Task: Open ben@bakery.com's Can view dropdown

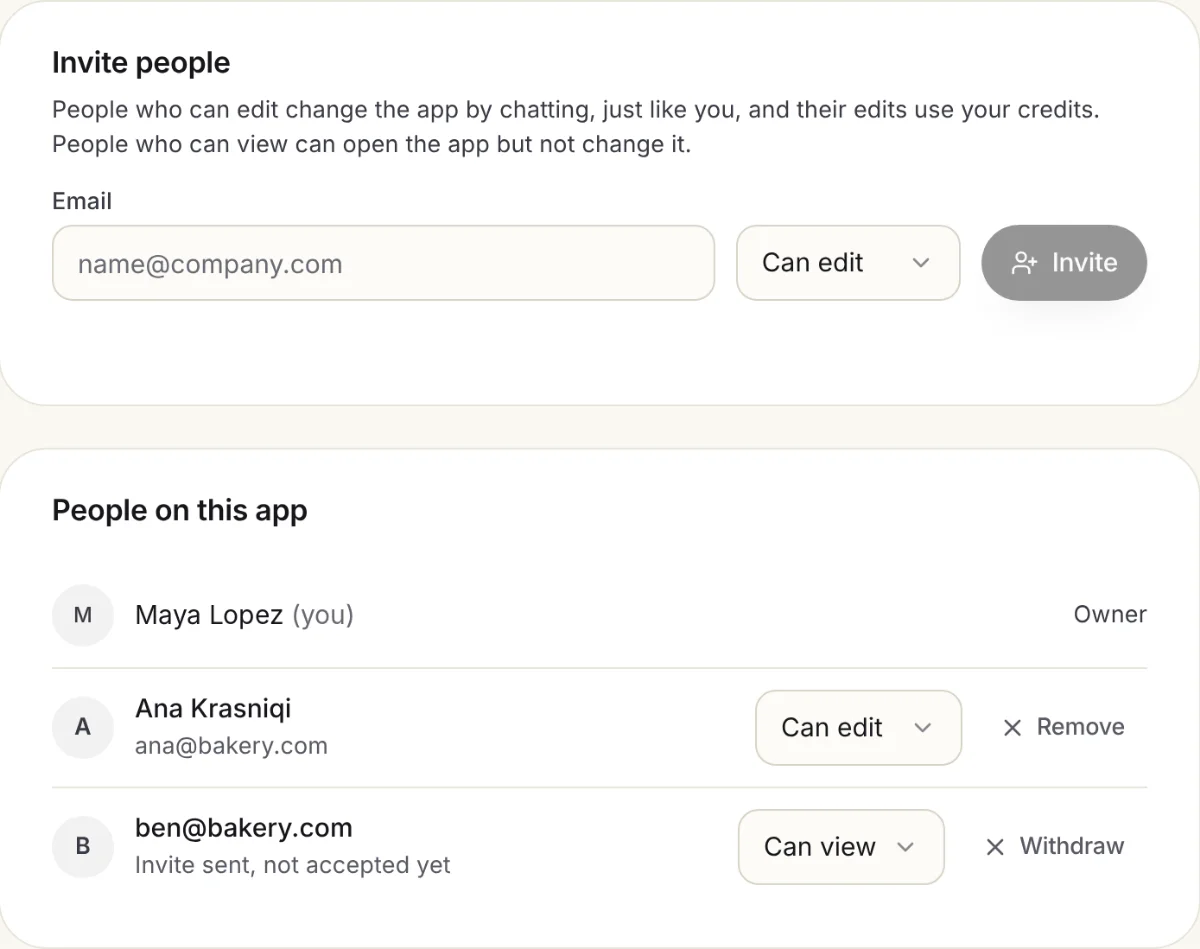Action: (x=841, y=847)
